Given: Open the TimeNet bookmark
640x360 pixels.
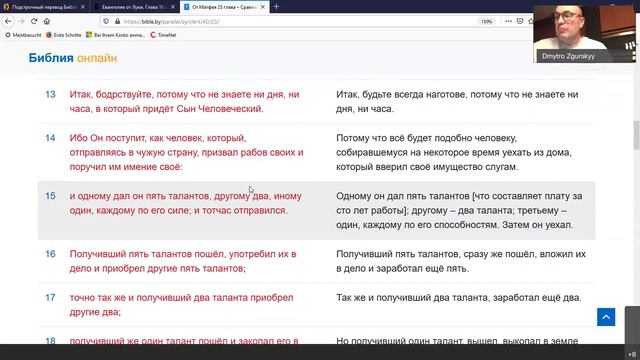Looking at the screenshot, I should [163, 35].
